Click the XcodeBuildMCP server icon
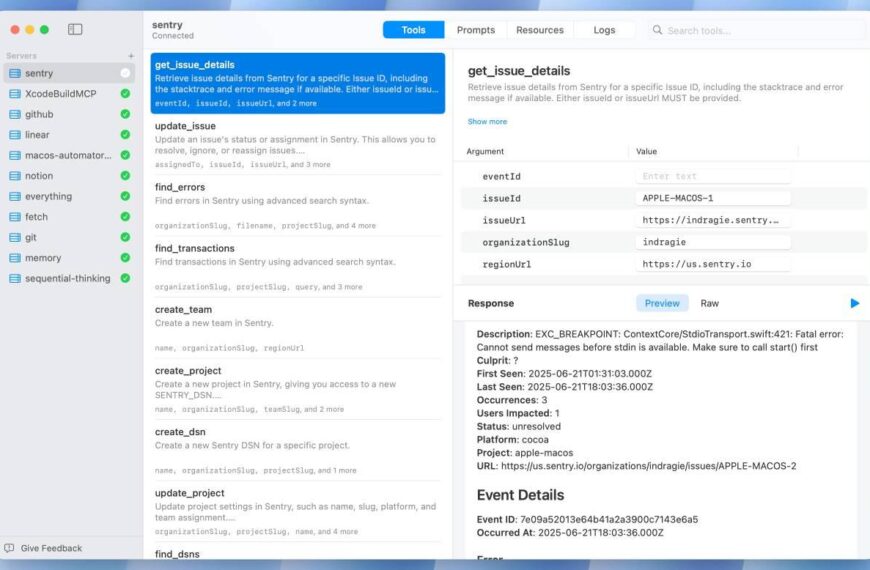The height and width of the screenshot is (570, 870). click(15, 94)
